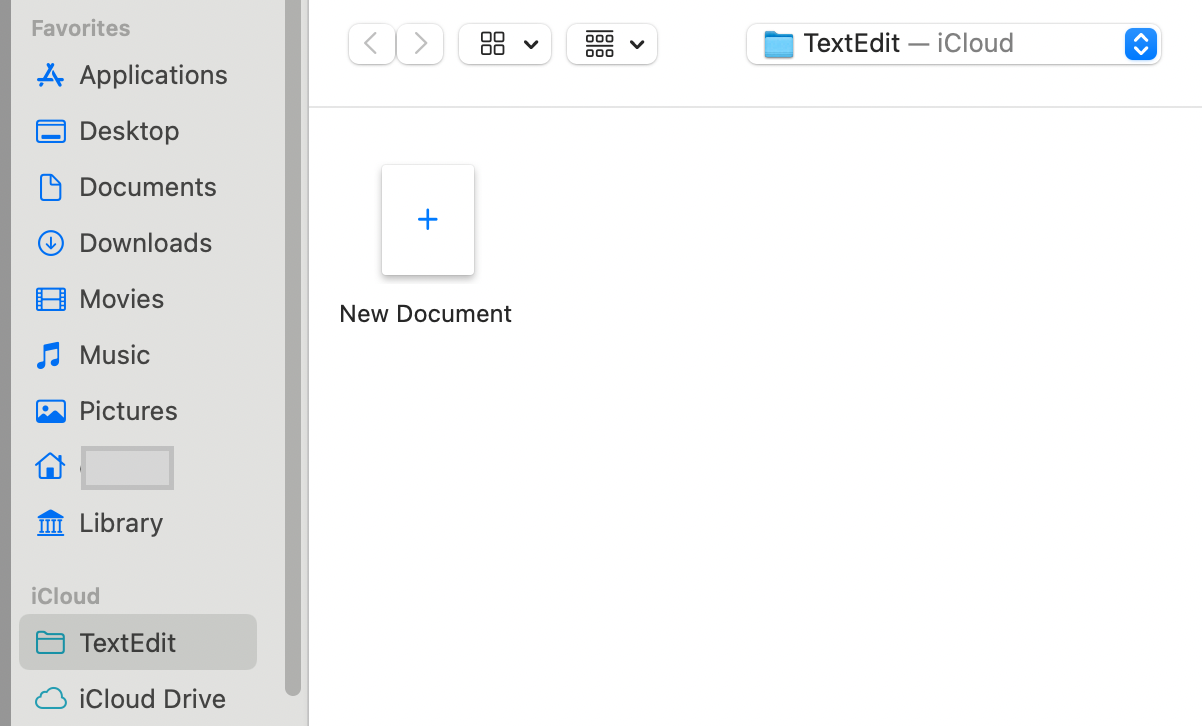The height and width of the screenshot is (726, 1202).
Task: Select Pictures in Favorites
Action: point(138,411)
